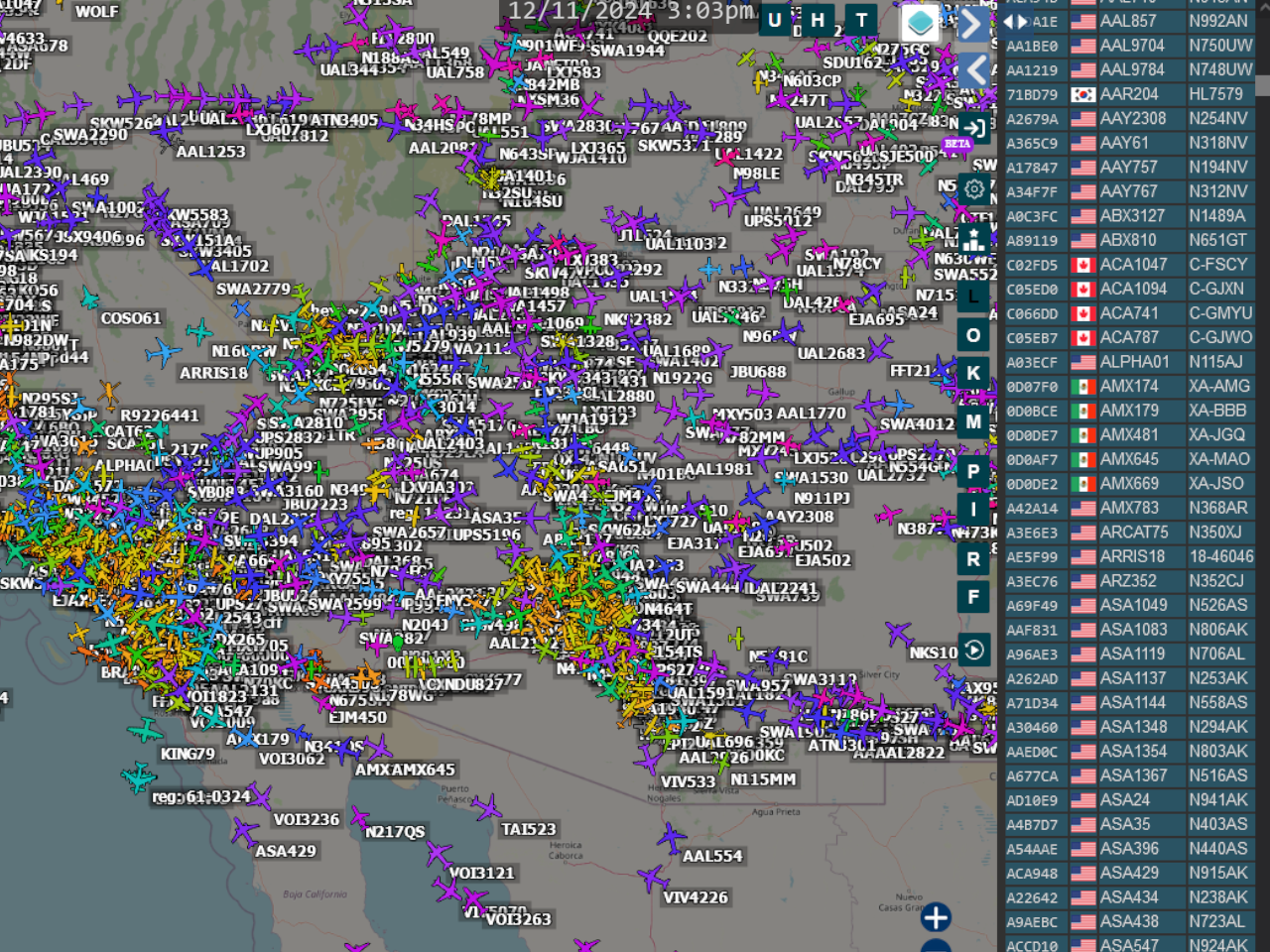The width and height of the screenshot is (1270, 952).
Task: Click the South Korea flag in AAR204 row
Action: click(x=1083, y=94)
